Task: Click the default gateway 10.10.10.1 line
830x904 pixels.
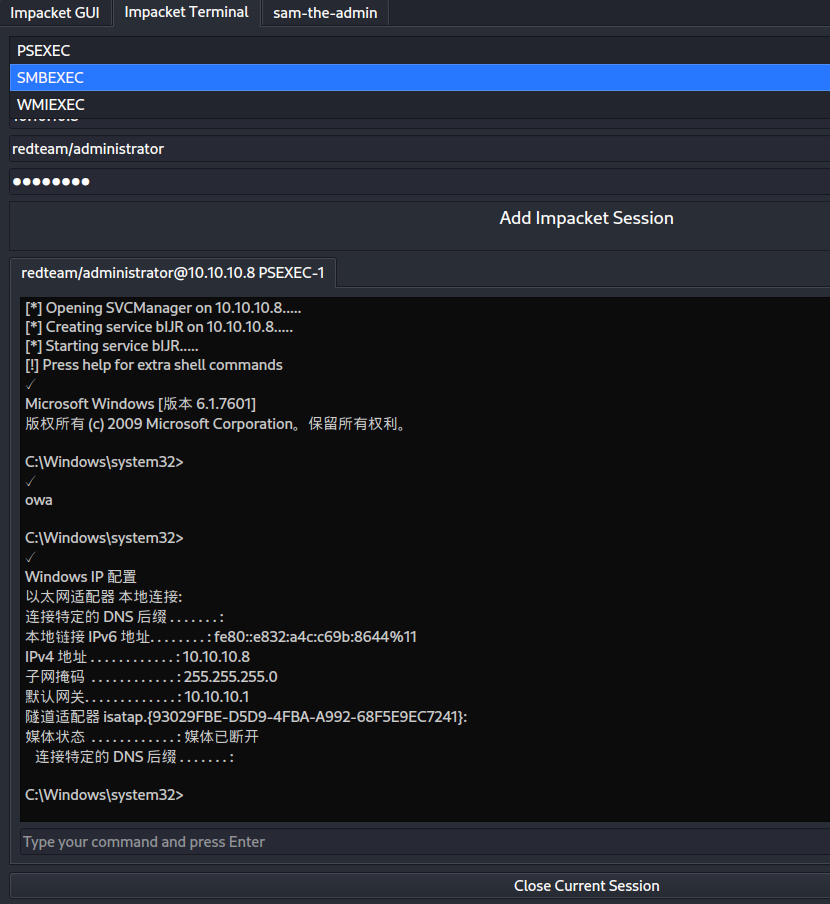Action: tap(137, 696)
